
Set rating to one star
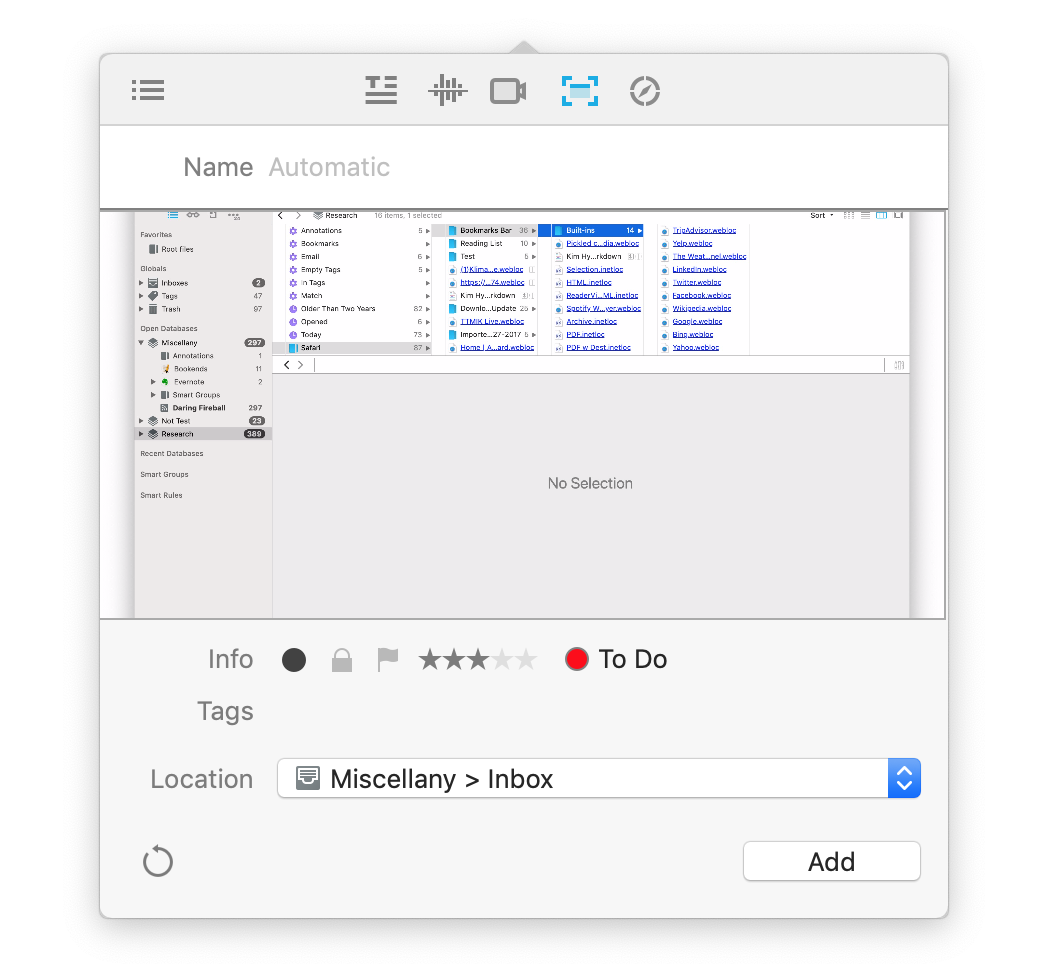tap(430, 660)
